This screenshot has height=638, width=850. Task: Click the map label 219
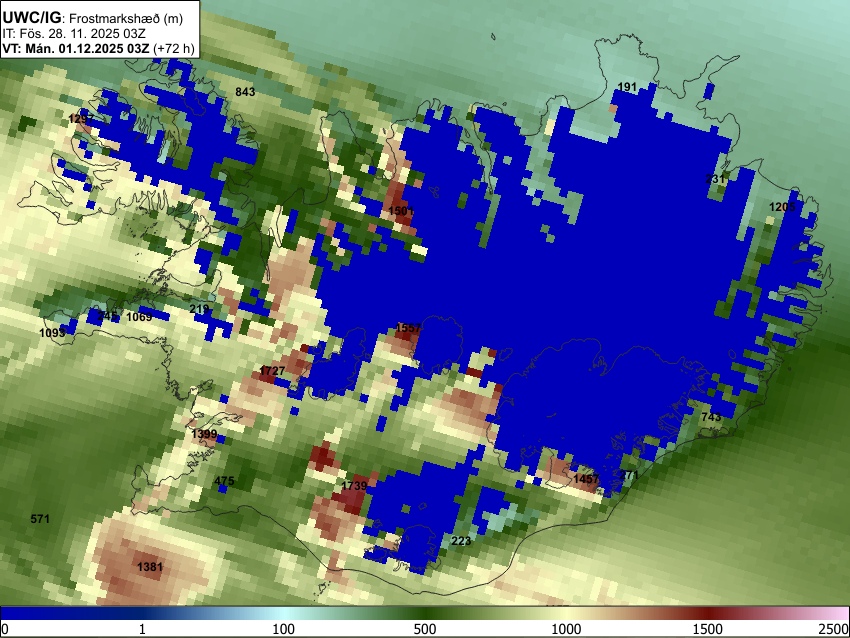coord(199,309)
